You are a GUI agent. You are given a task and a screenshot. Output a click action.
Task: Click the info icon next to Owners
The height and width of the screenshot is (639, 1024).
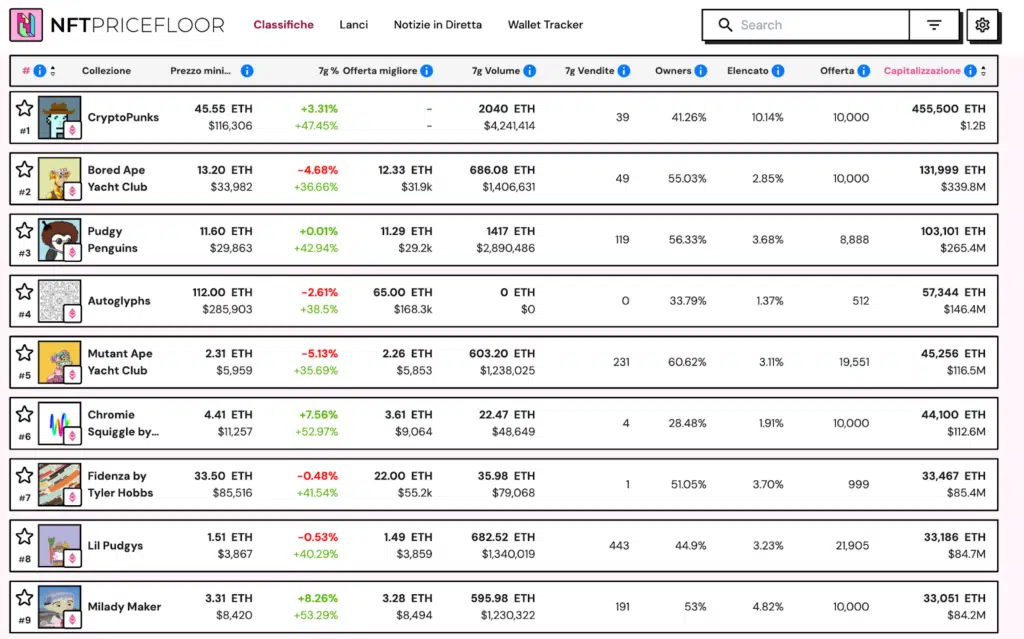tap(701, 71)
